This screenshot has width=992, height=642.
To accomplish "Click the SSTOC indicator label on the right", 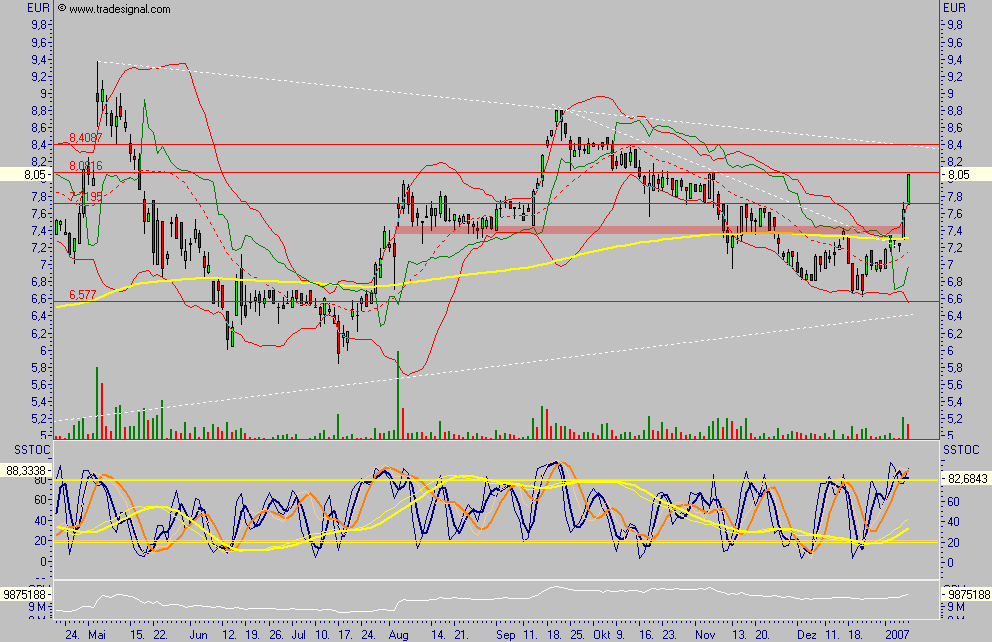I will pos(962,450).
